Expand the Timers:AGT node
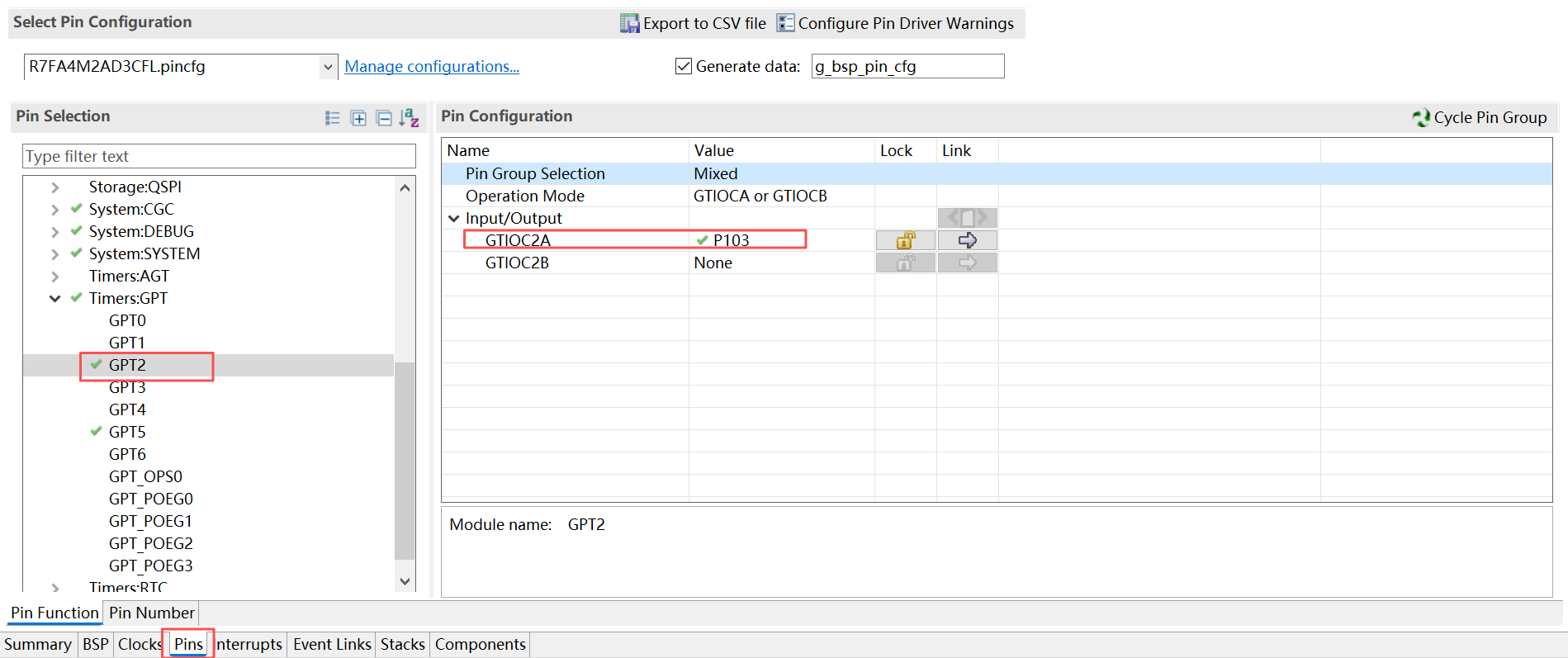 (55, 277)
